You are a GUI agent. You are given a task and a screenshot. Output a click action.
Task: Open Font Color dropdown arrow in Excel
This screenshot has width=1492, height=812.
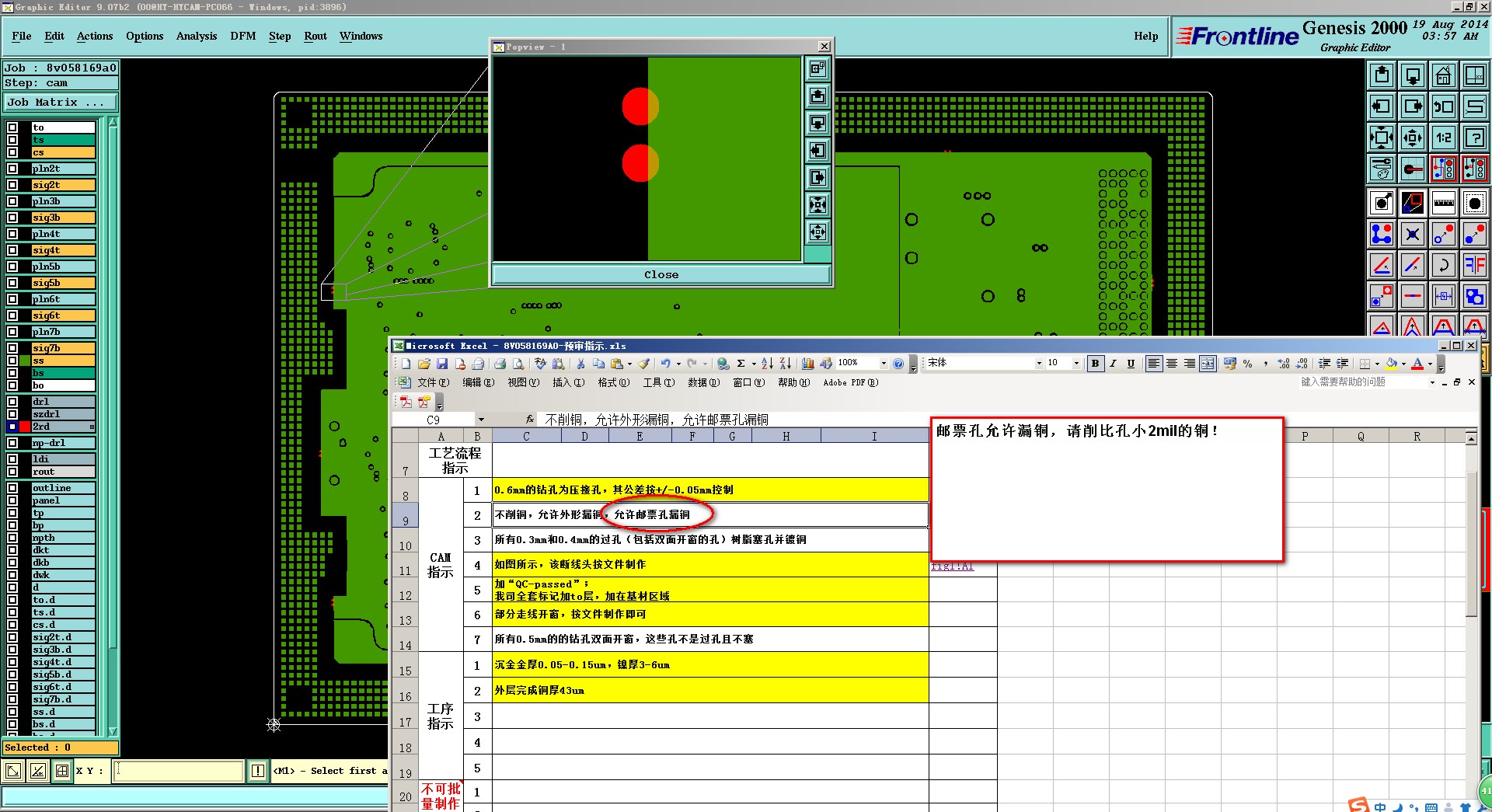coord(1430,363)
